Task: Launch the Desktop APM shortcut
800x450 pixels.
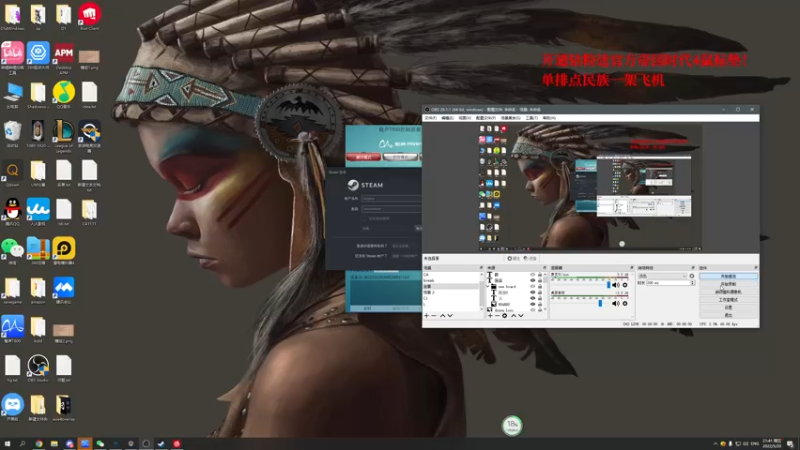Action: (x=64, y=57)
